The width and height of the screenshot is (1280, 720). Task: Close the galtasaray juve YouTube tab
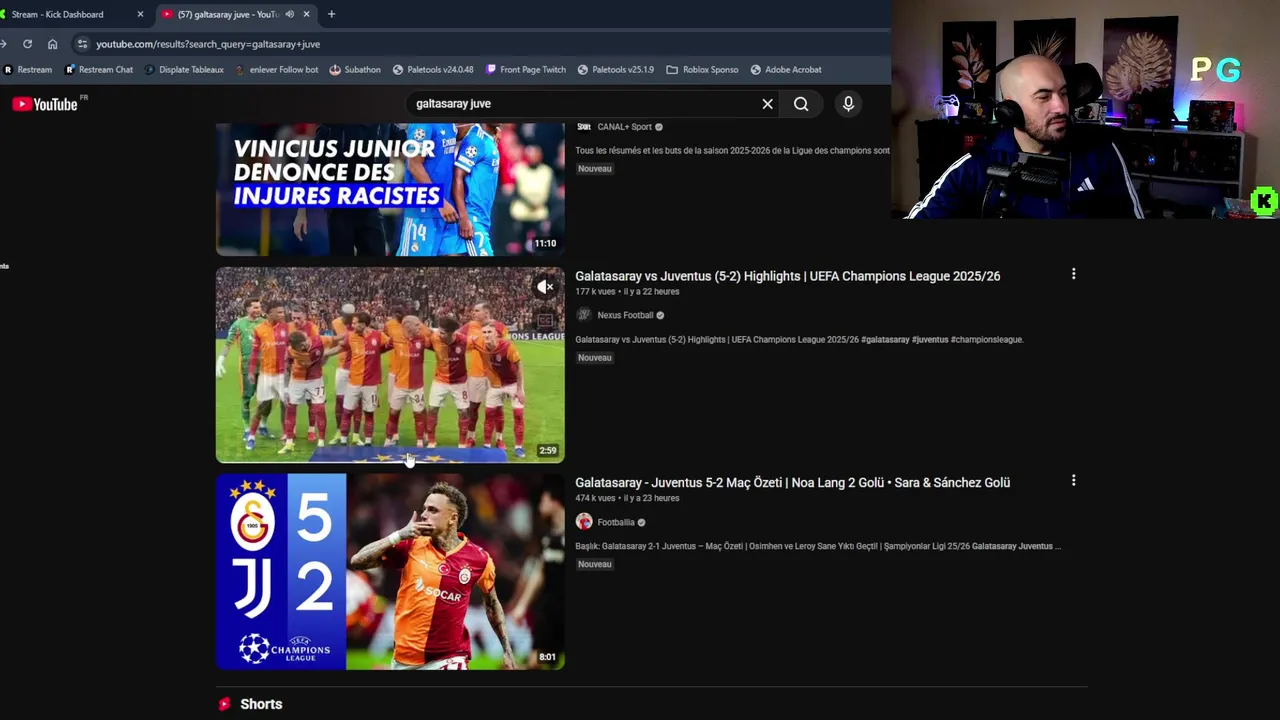pyautogui.click(x=306, y=14)
